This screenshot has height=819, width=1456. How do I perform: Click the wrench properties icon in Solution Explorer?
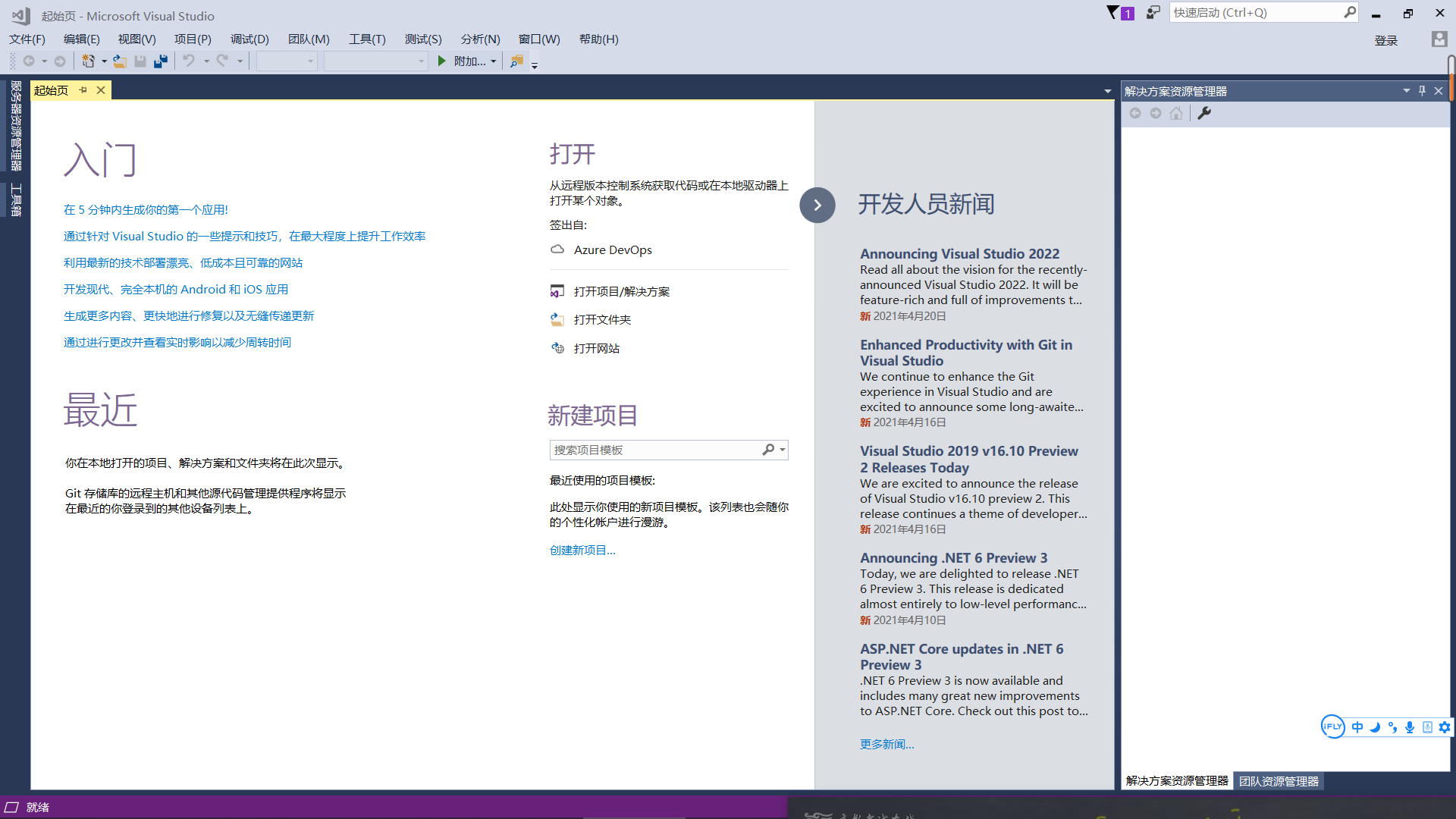pos(1204,113)
